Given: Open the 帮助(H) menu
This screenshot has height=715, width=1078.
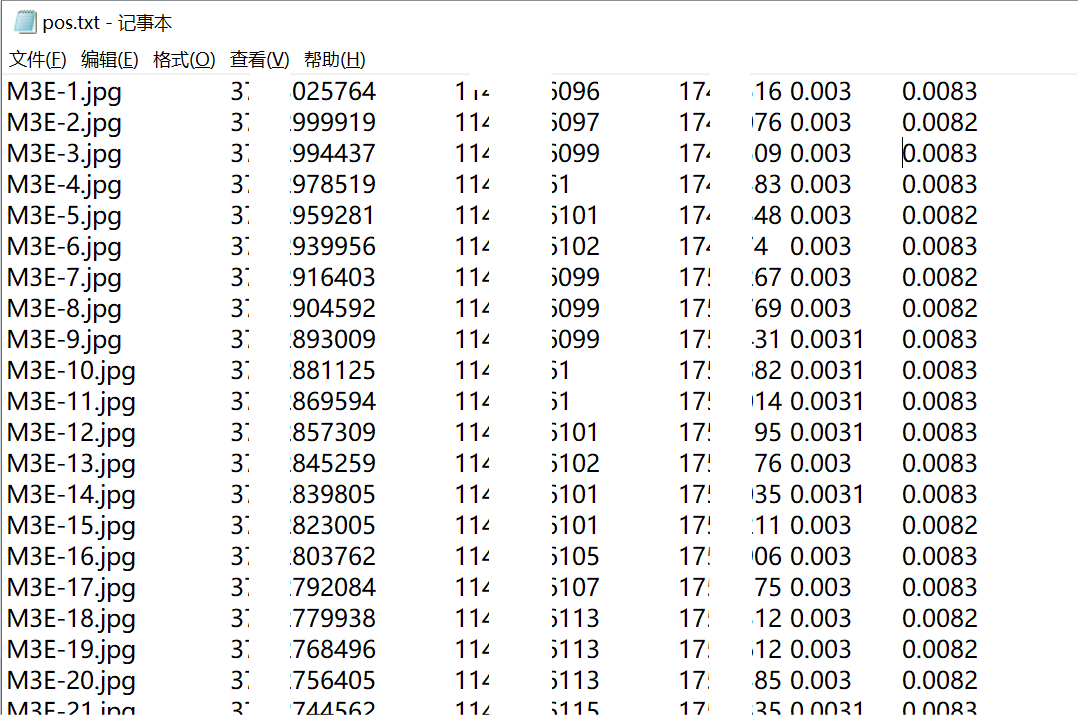Looking at the screenshot, I should 334,60.
